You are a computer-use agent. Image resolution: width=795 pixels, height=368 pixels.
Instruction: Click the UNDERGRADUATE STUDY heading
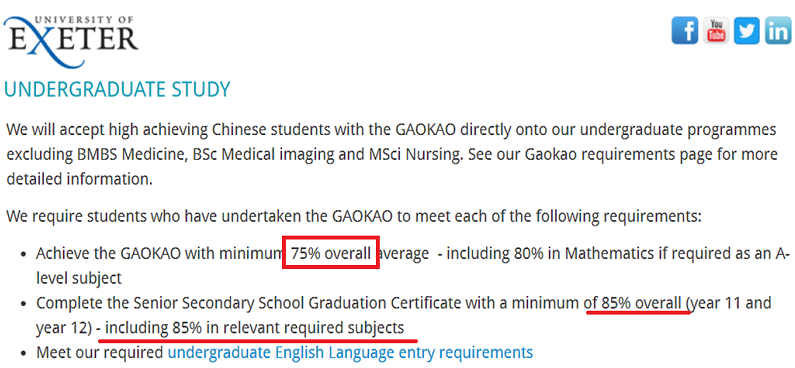click(x=117, y=89)
